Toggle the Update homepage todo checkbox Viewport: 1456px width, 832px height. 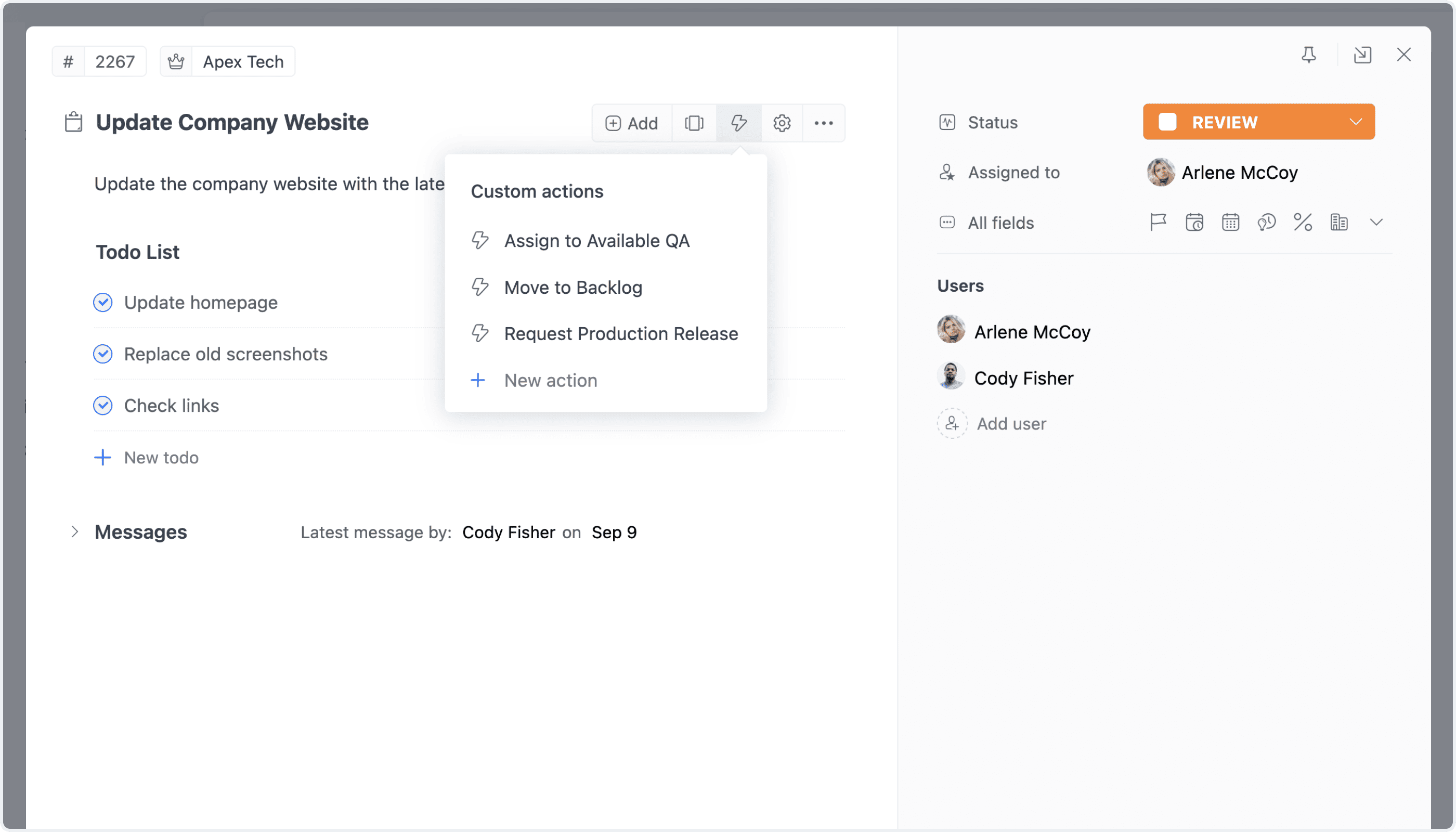pyautogui.click(x=103, y=302)
